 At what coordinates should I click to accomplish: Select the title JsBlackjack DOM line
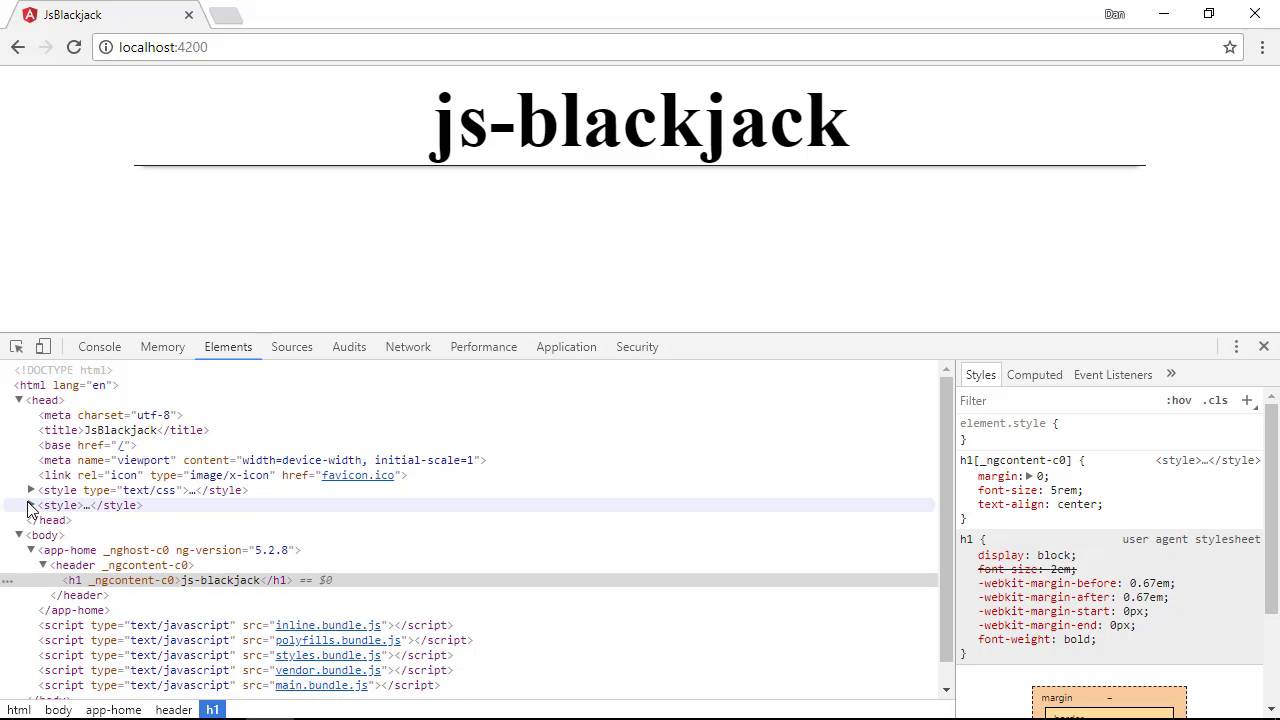click(123, 430)
